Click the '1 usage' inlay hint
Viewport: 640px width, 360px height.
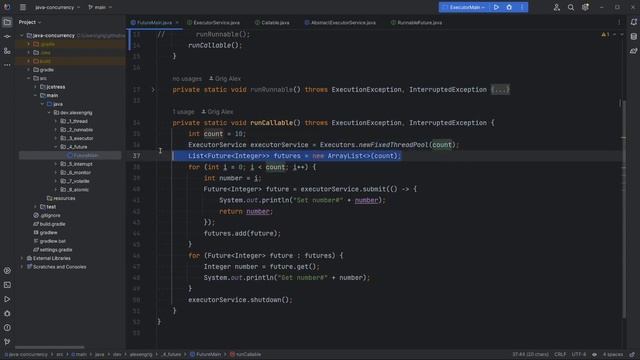click(x=183, y=112)
